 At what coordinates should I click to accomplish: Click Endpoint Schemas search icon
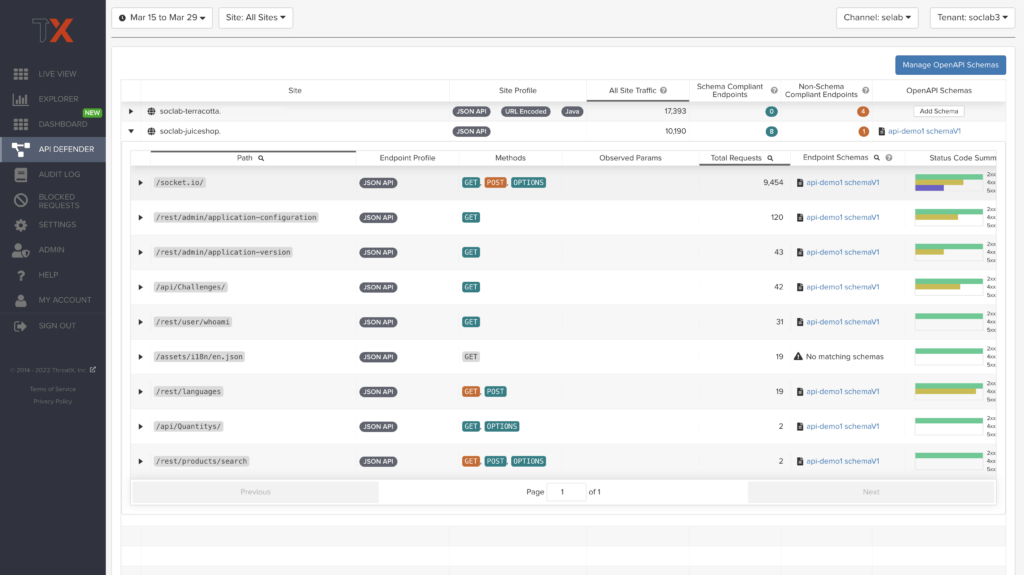click(877, 157)
